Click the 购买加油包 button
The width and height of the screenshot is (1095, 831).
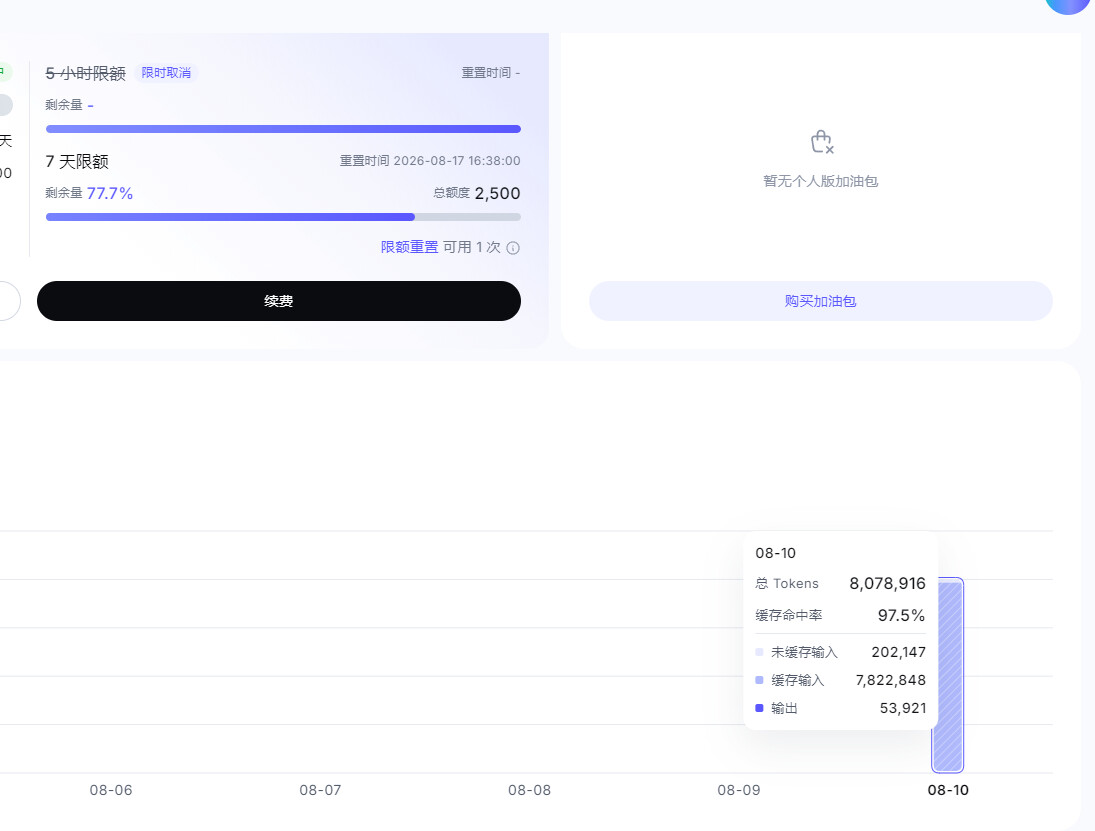[821, 301]
